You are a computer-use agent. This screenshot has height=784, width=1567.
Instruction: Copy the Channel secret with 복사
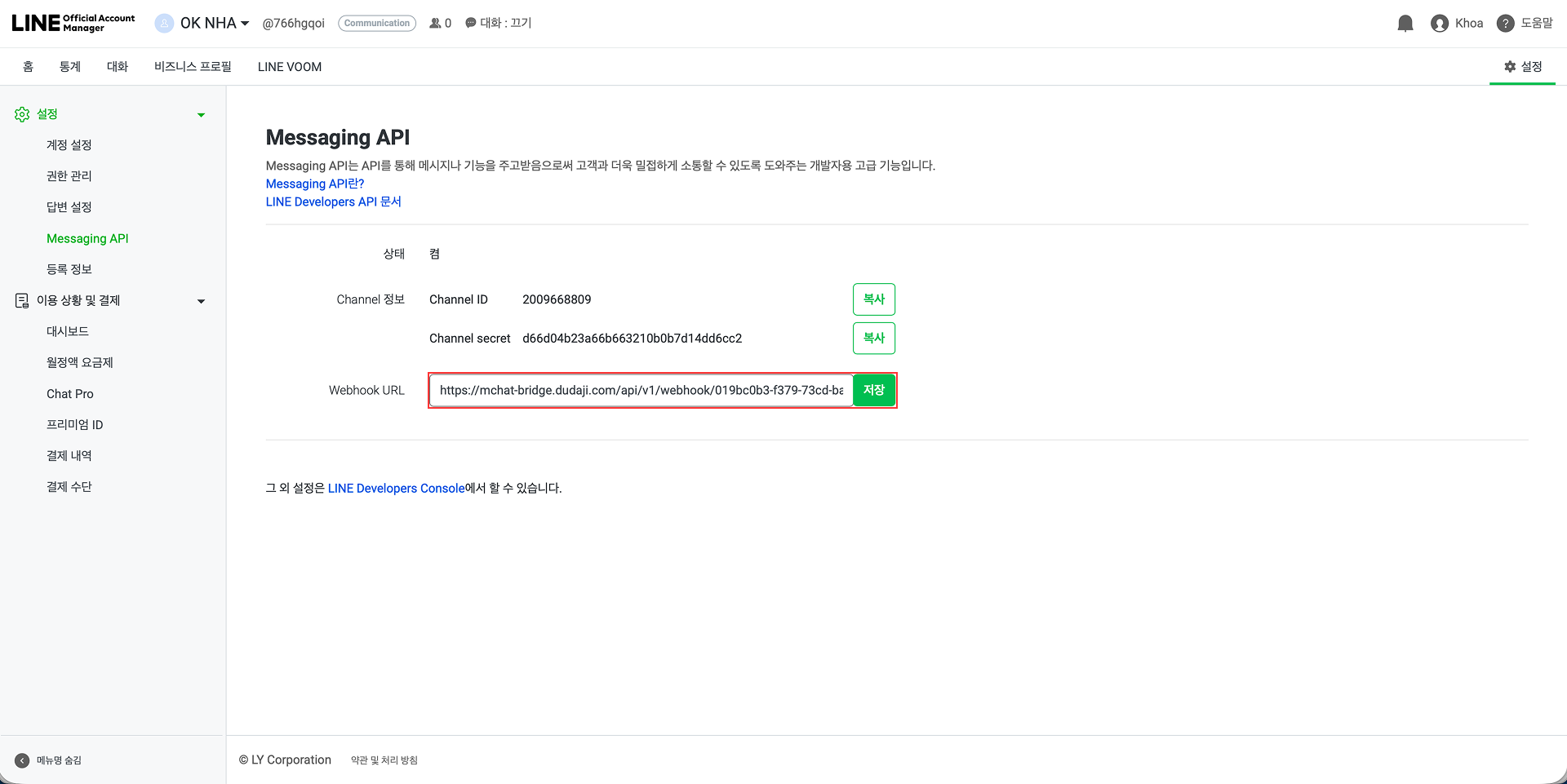point(873,338)
